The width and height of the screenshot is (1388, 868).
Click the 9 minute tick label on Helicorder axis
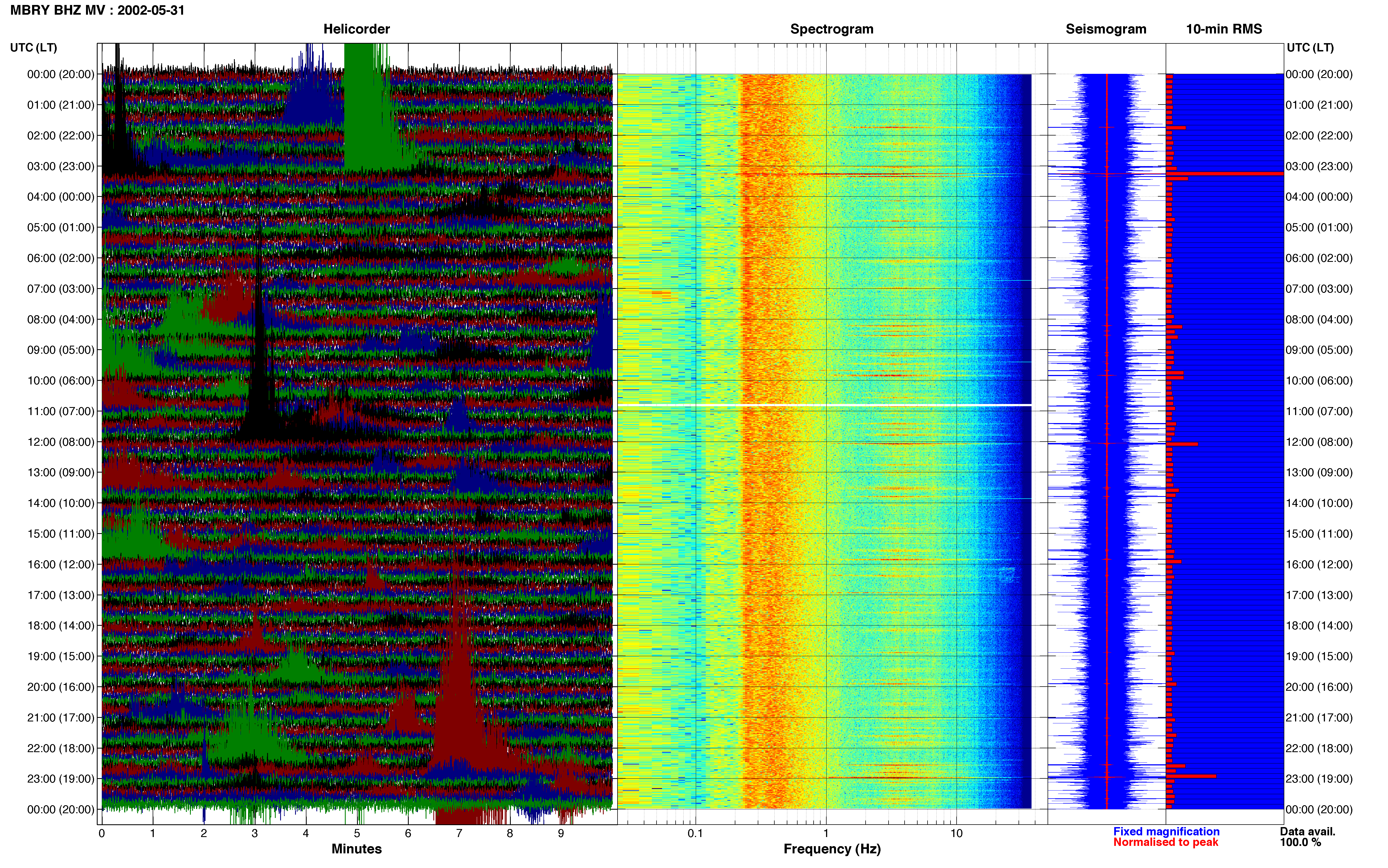(x=561, y=833)
